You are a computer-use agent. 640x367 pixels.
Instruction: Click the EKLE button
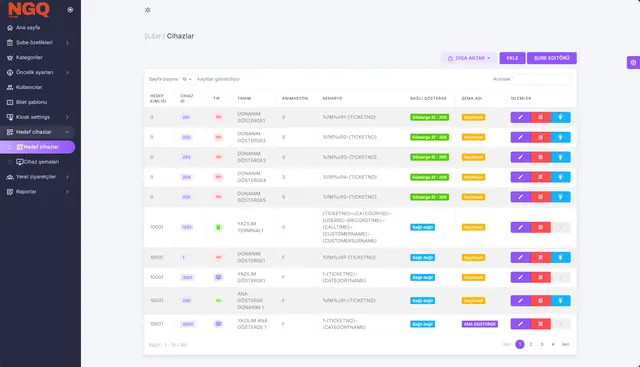512,58
